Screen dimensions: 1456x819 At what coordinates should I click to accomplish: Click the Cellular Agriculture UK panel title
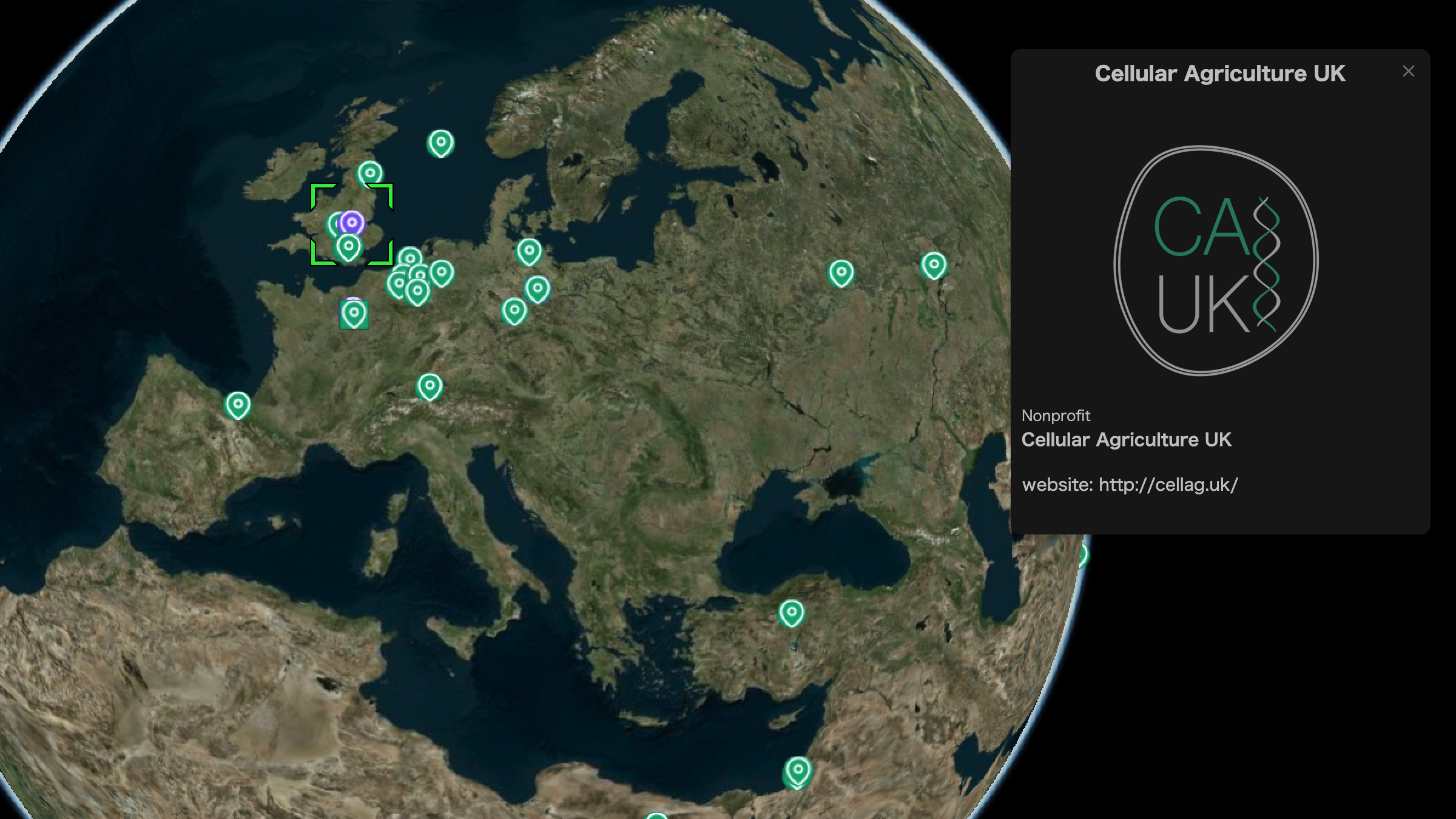pyautogui.click(x=1219, y=73)
